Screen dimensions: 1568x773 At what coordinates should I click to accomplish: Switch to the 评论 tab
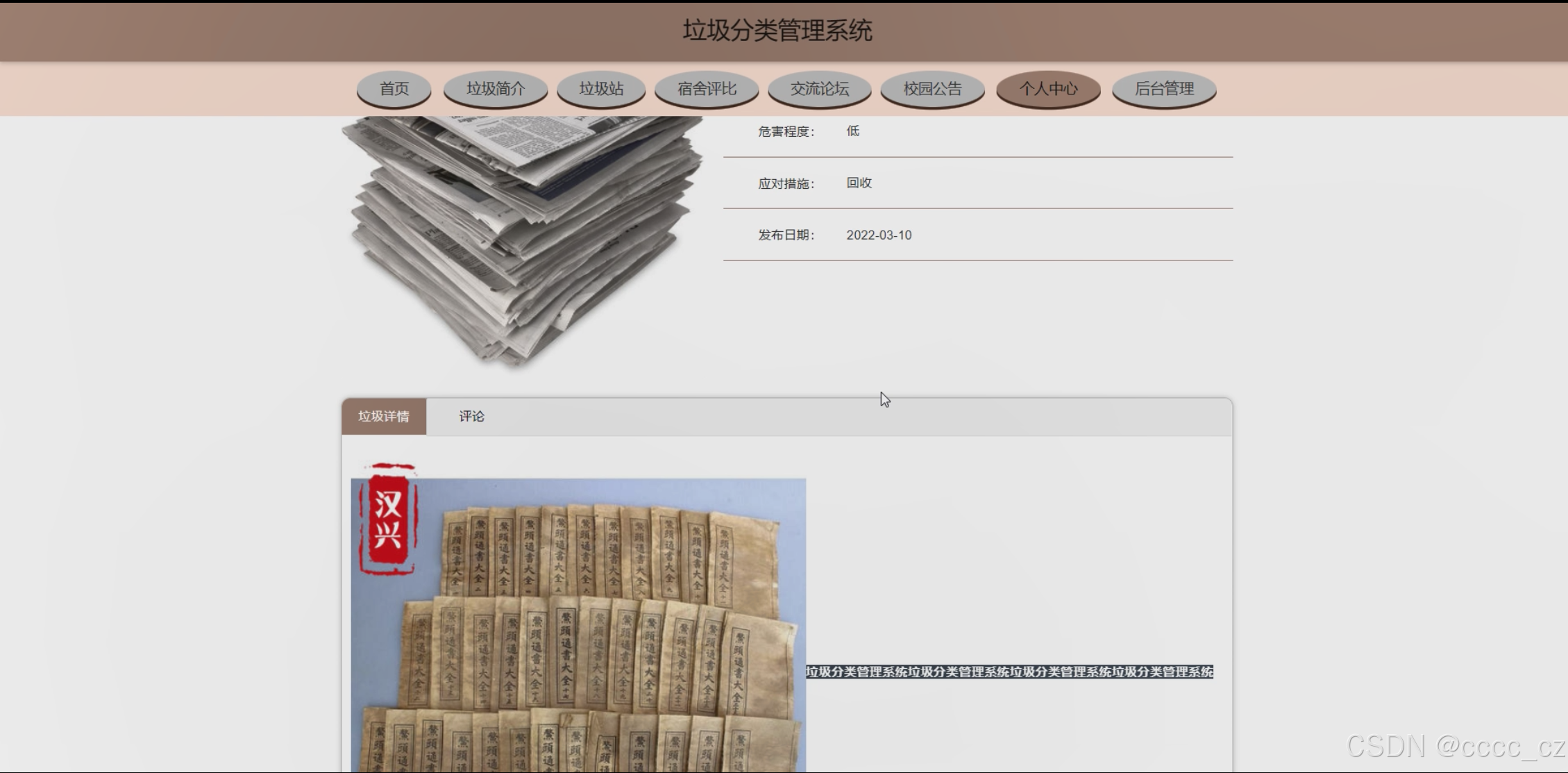471,417
